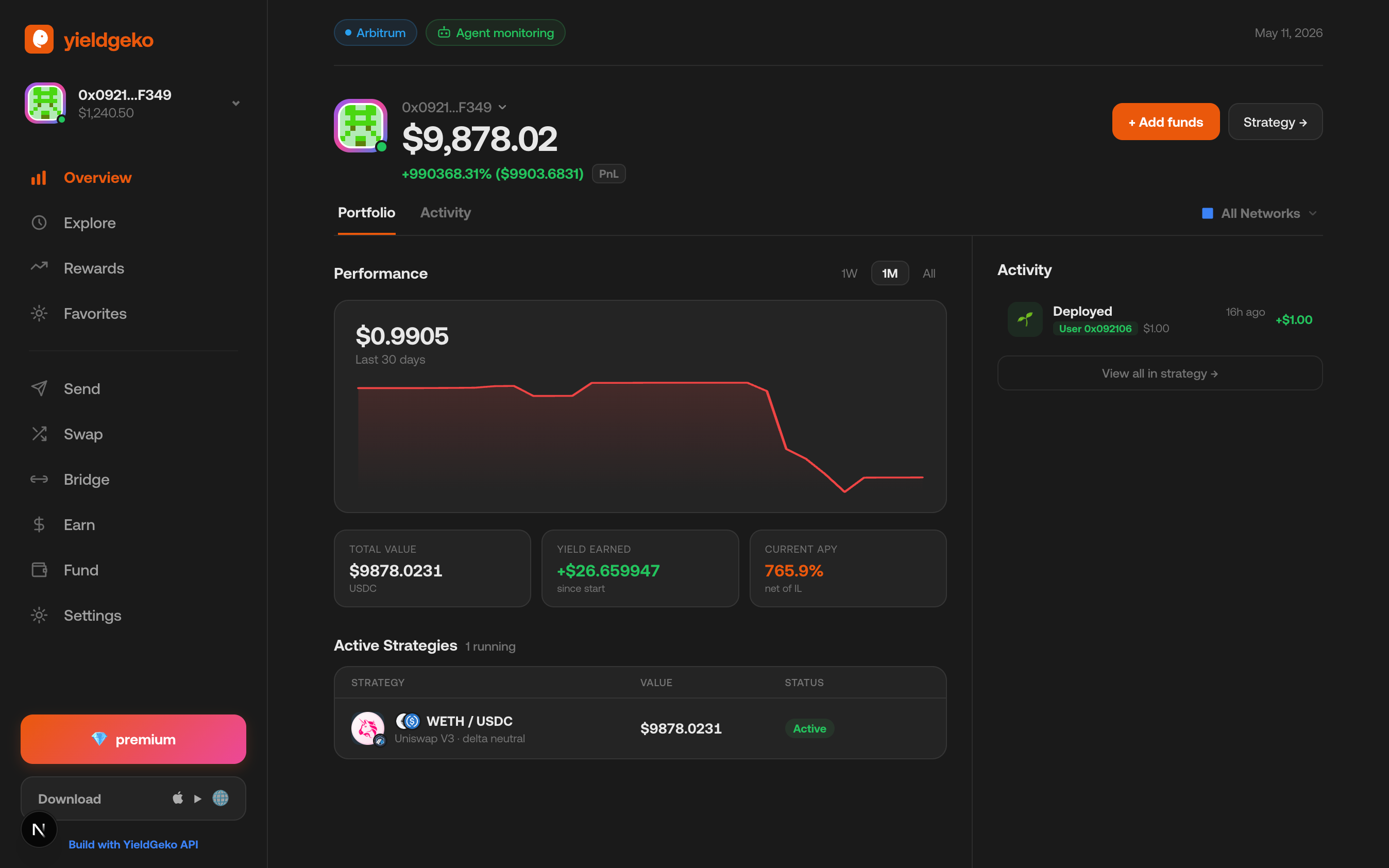This screenshot has height=868, width=1389.
Task: Click the May 11, 2026 date
Action: pyautogui.click(x=1289, y=33)
